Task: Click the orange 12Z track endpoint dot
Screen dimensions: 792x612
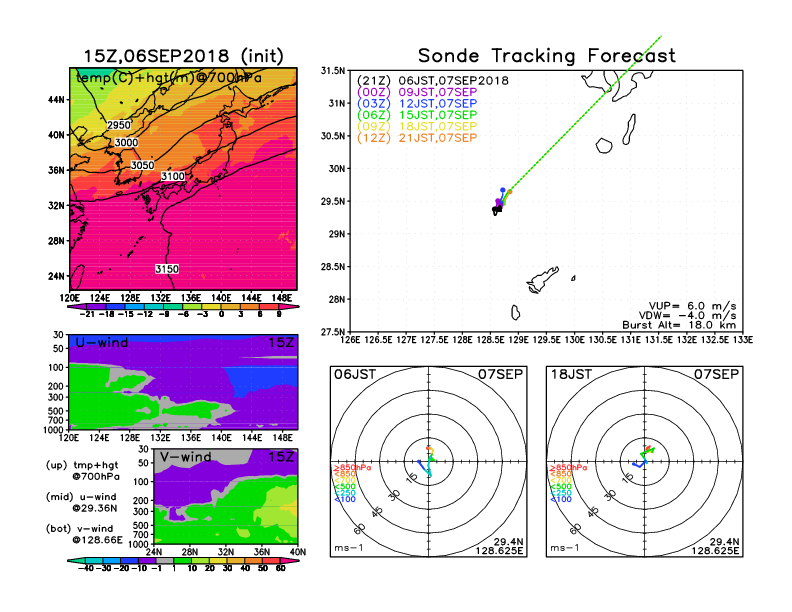Action: pos(510,192)
